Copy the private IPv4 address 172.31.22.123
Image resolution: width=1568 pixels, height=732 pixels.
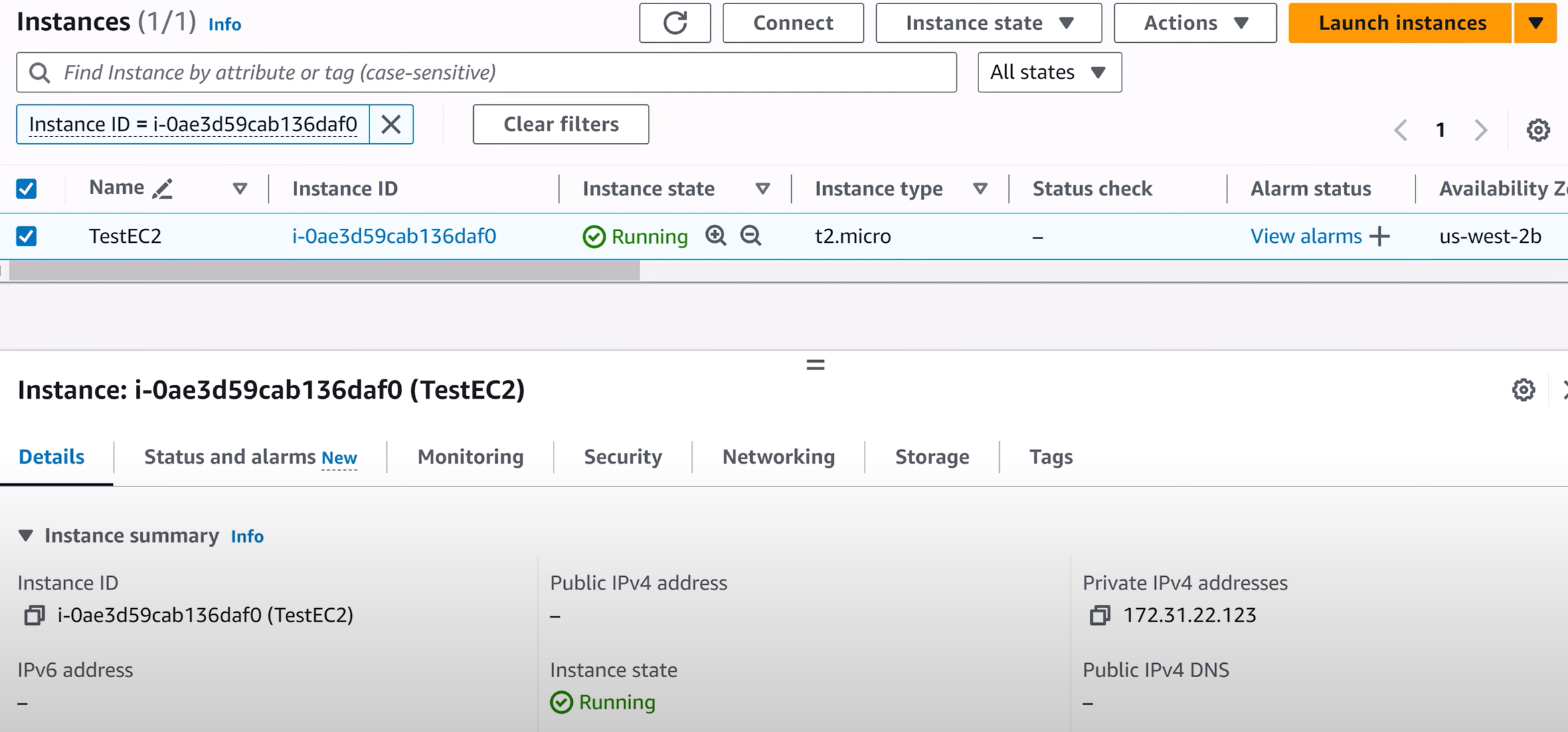point(1100,615)
